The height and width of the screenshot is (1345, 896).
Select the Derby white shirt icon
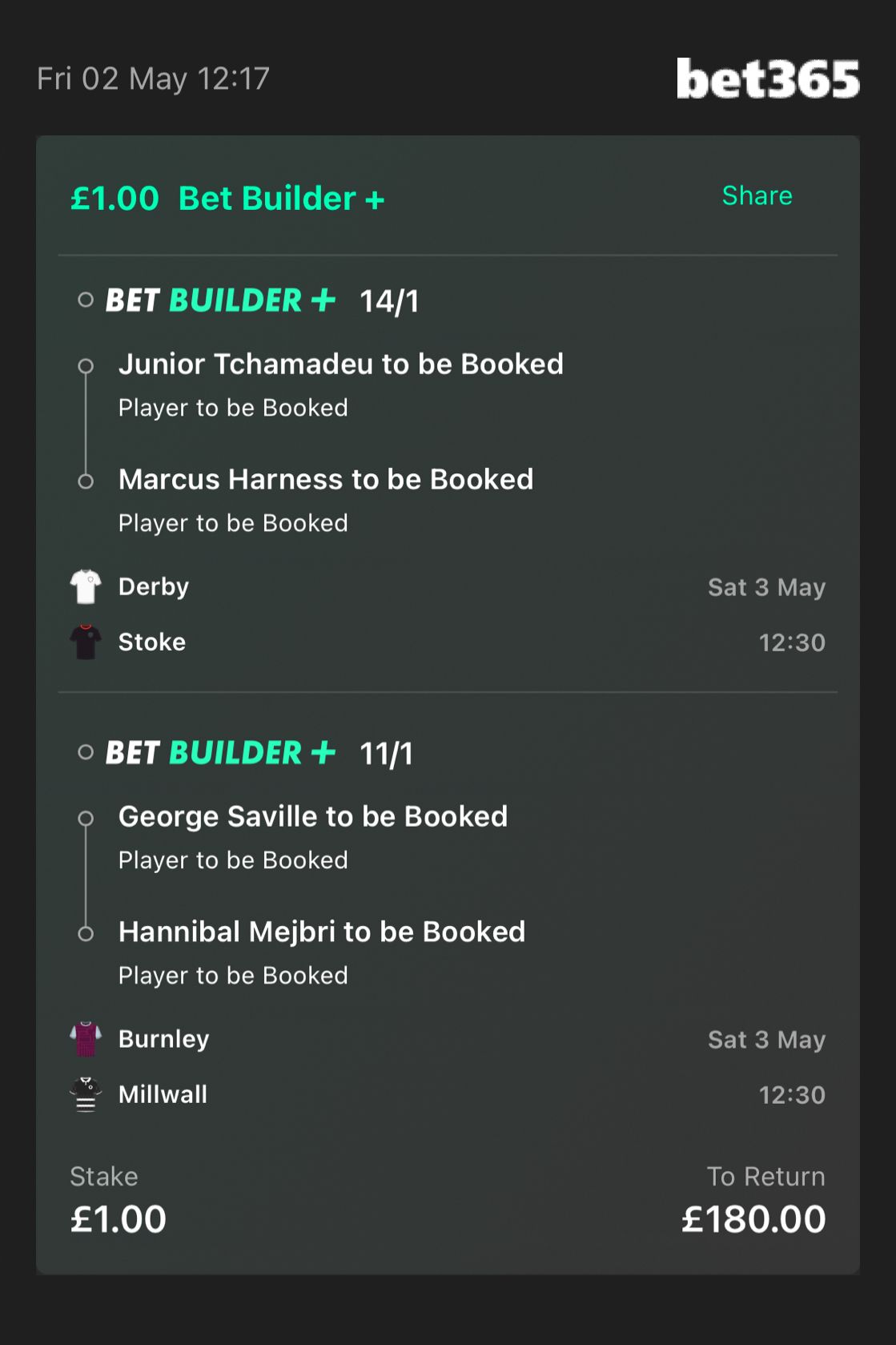pyautogui.click(x=86, y=586)
